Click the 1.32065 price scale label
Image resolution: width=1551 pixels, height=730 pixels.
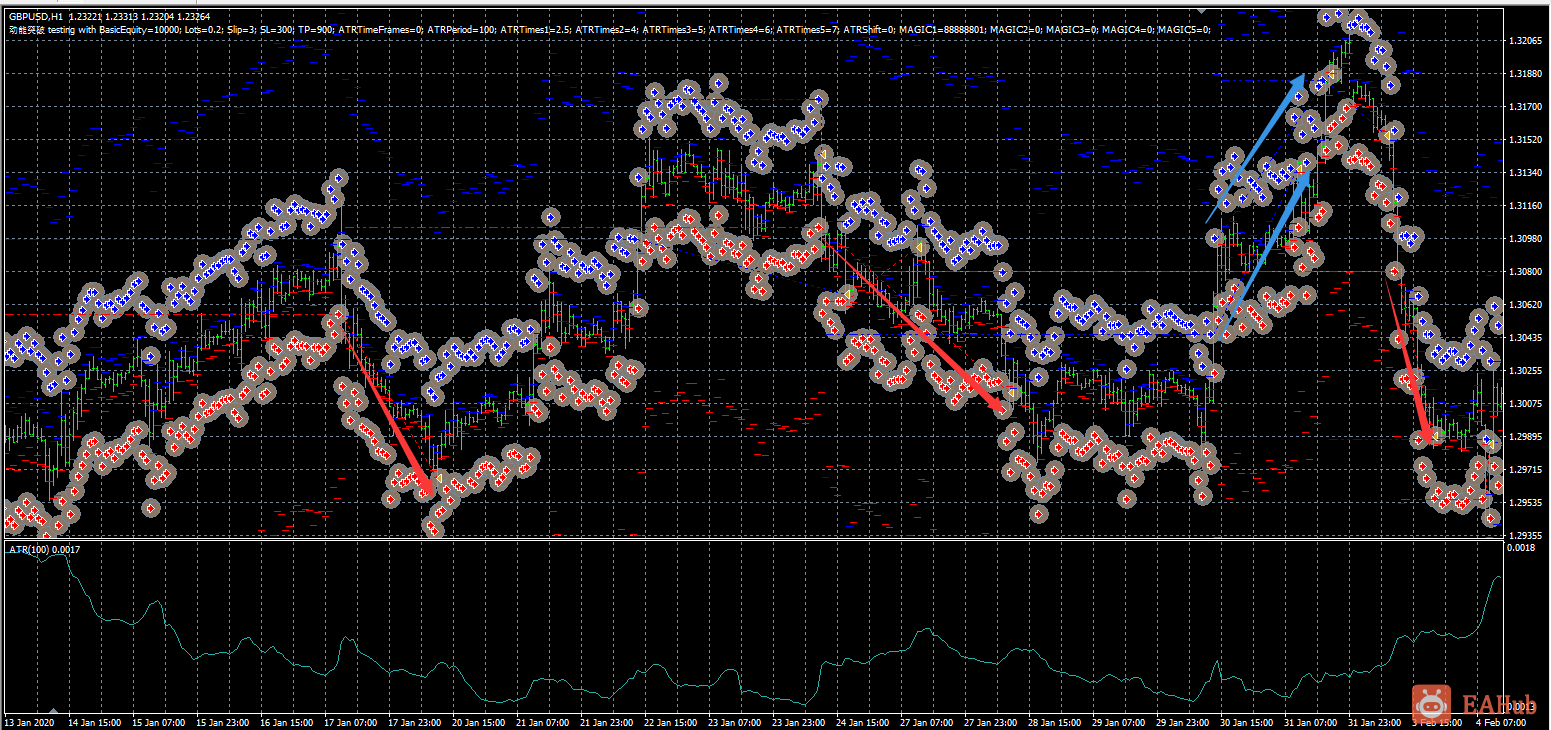(1525, 41)
